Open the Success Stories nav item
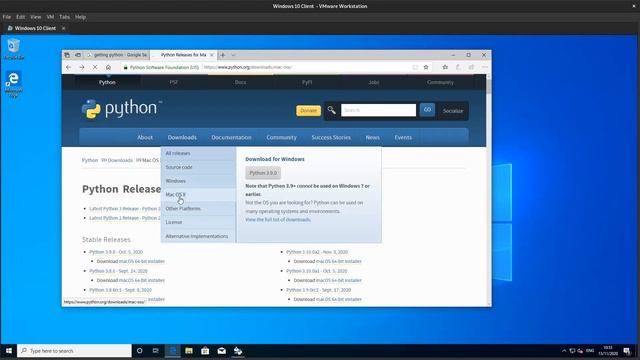 tap(331, 138)
